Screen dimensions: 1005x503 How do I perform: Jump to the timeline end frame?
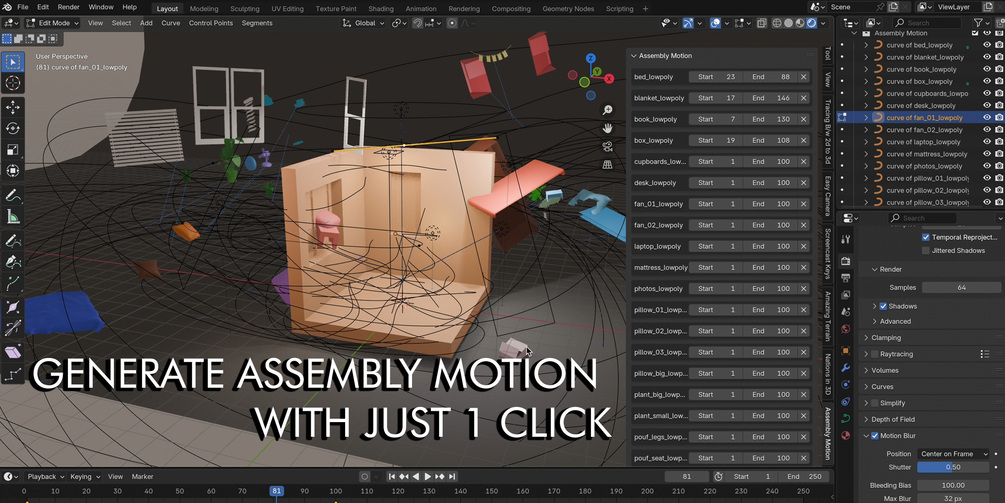[x=453, y=477]
